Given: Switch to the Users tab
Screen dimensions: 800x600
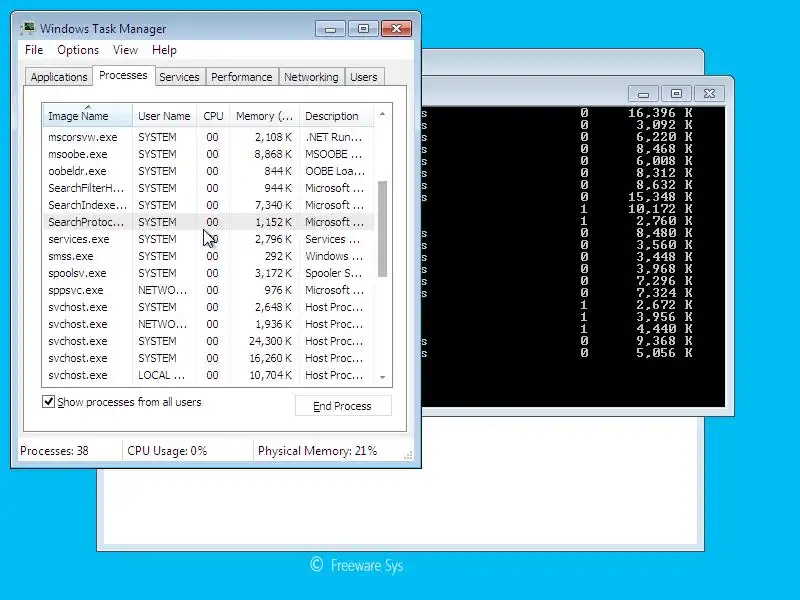Looking at the screenshot, I should (364, 77).
